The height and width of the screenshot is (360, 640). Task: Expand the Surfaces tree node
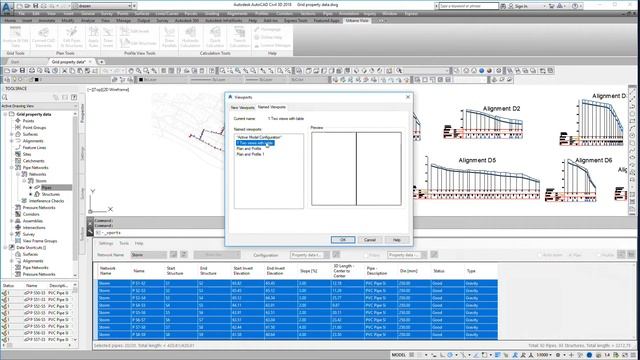point(12,134)
